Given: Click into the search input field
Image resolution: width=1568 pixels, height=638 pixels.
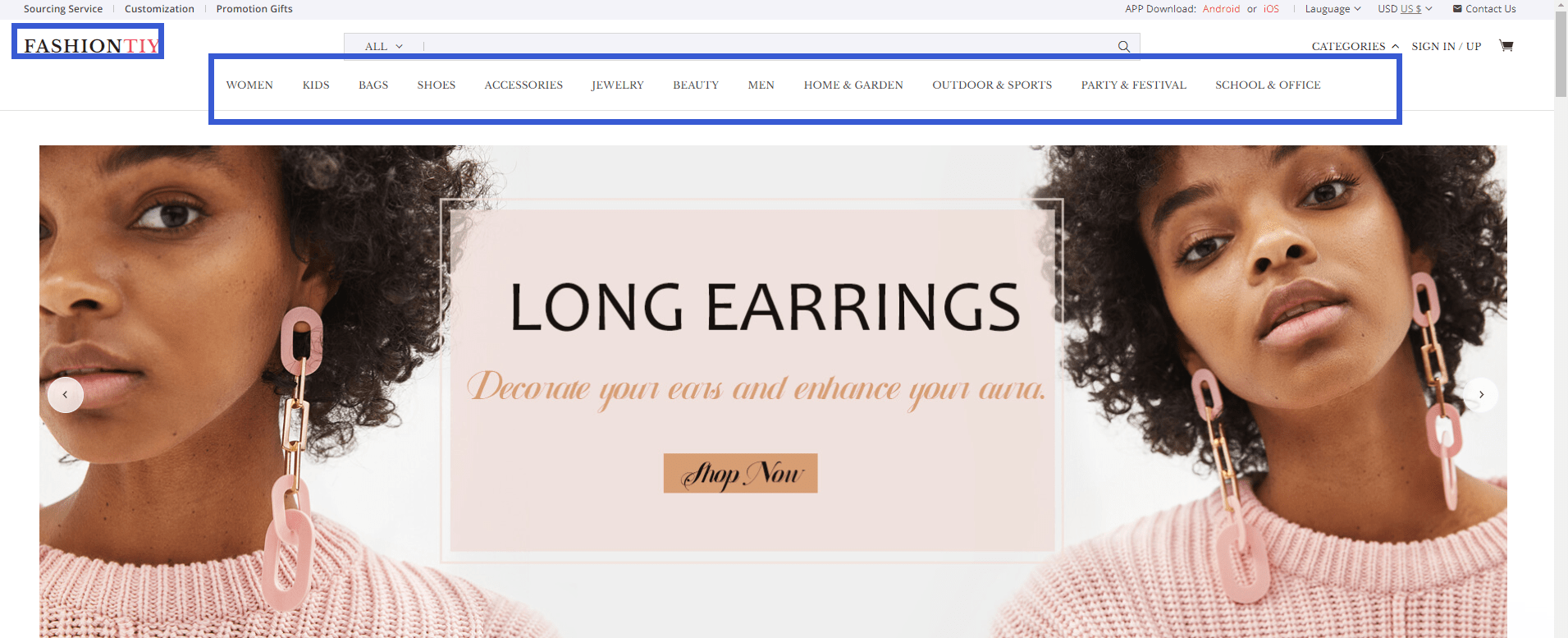Looking at the screenshot, I should [767, 47].
